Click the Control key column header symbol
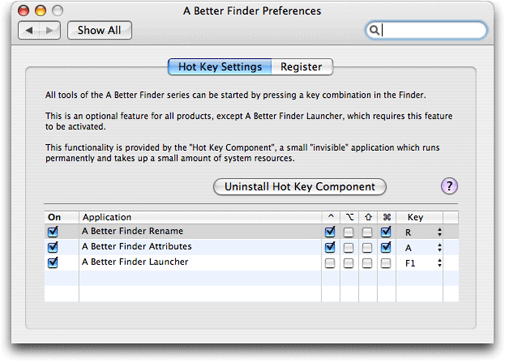The image size is (505, 362). 331,217
